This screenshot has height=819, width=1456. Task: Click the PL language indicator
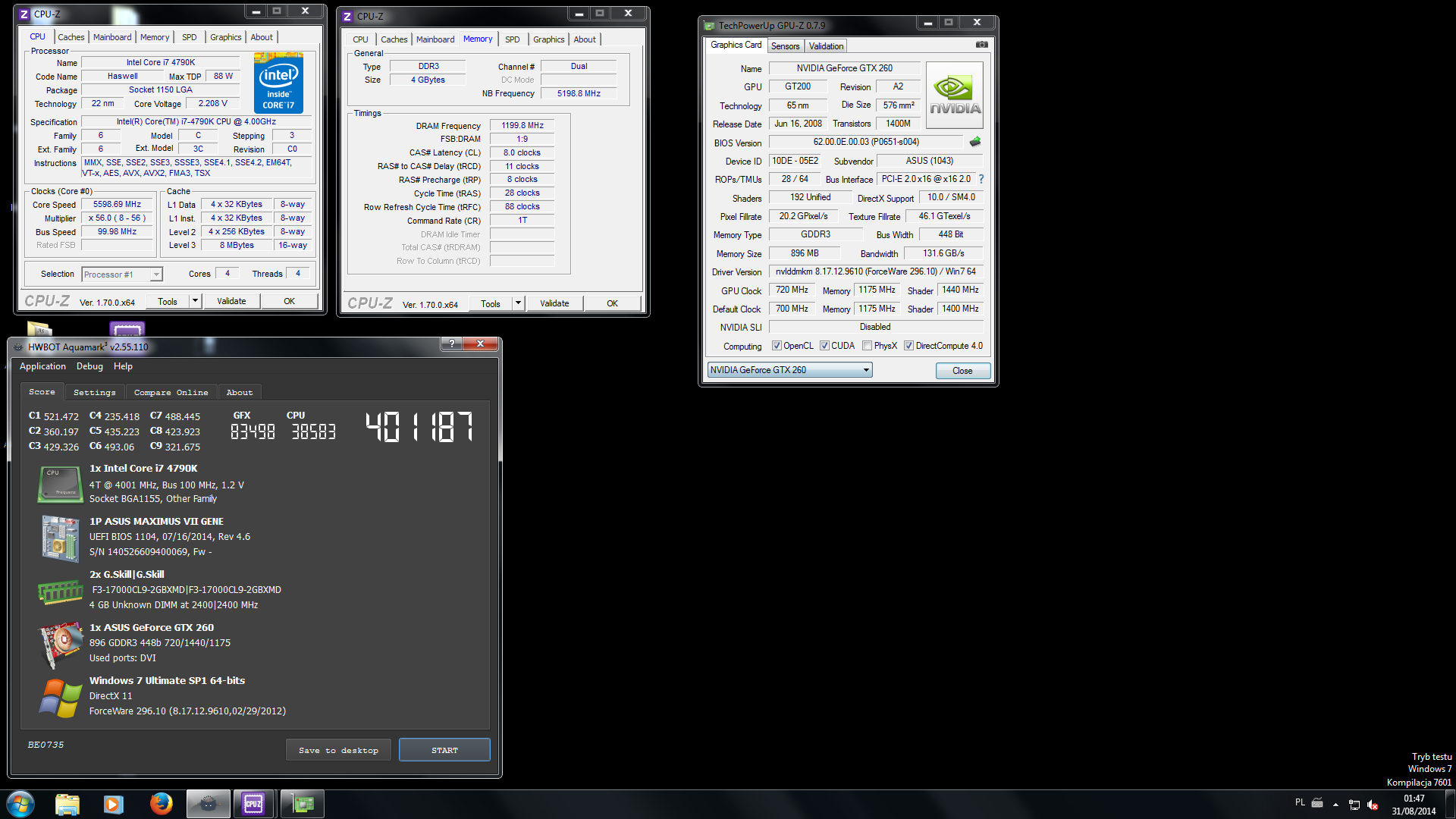[x=1300, y=802]
